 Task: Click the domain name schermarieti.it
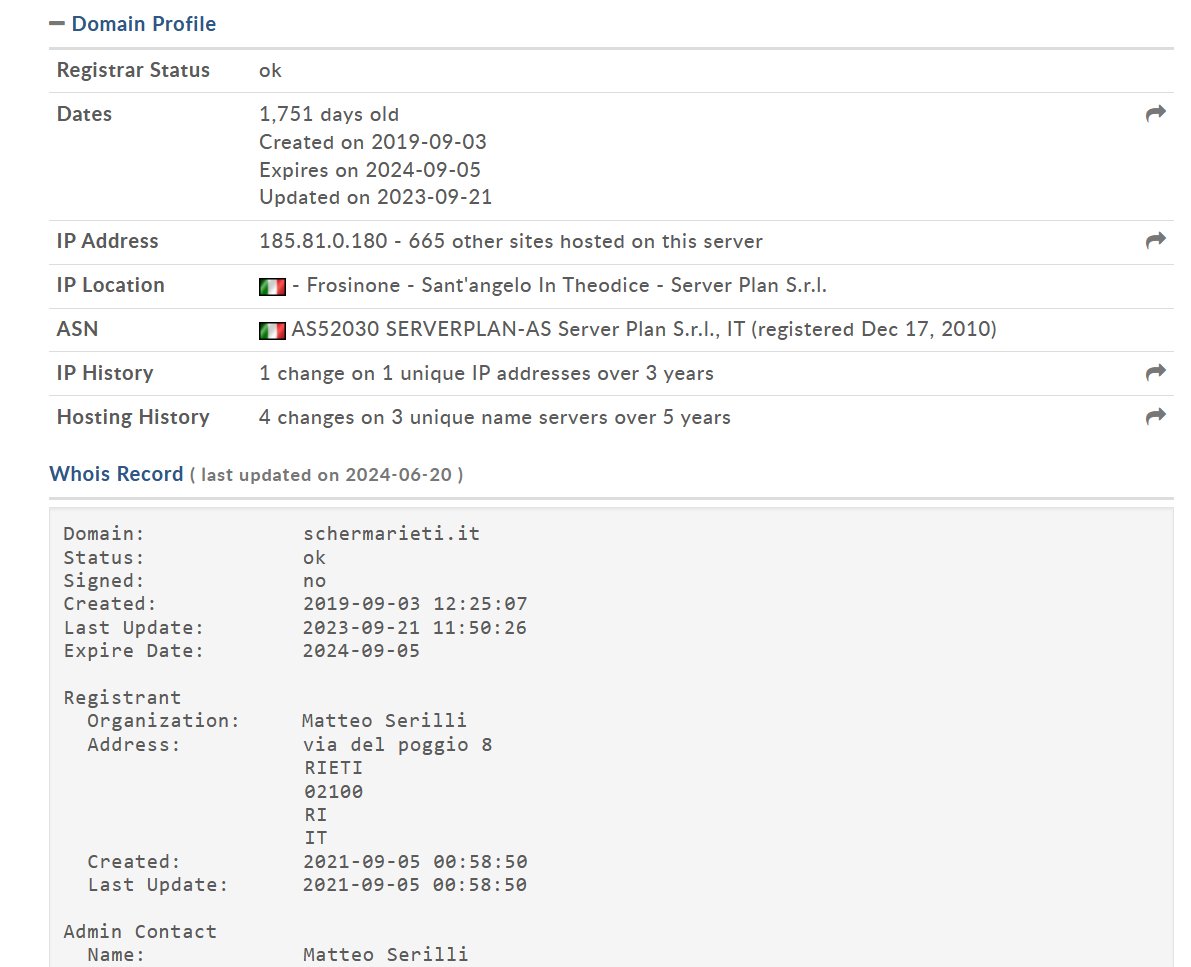click(x=391, y=533)
